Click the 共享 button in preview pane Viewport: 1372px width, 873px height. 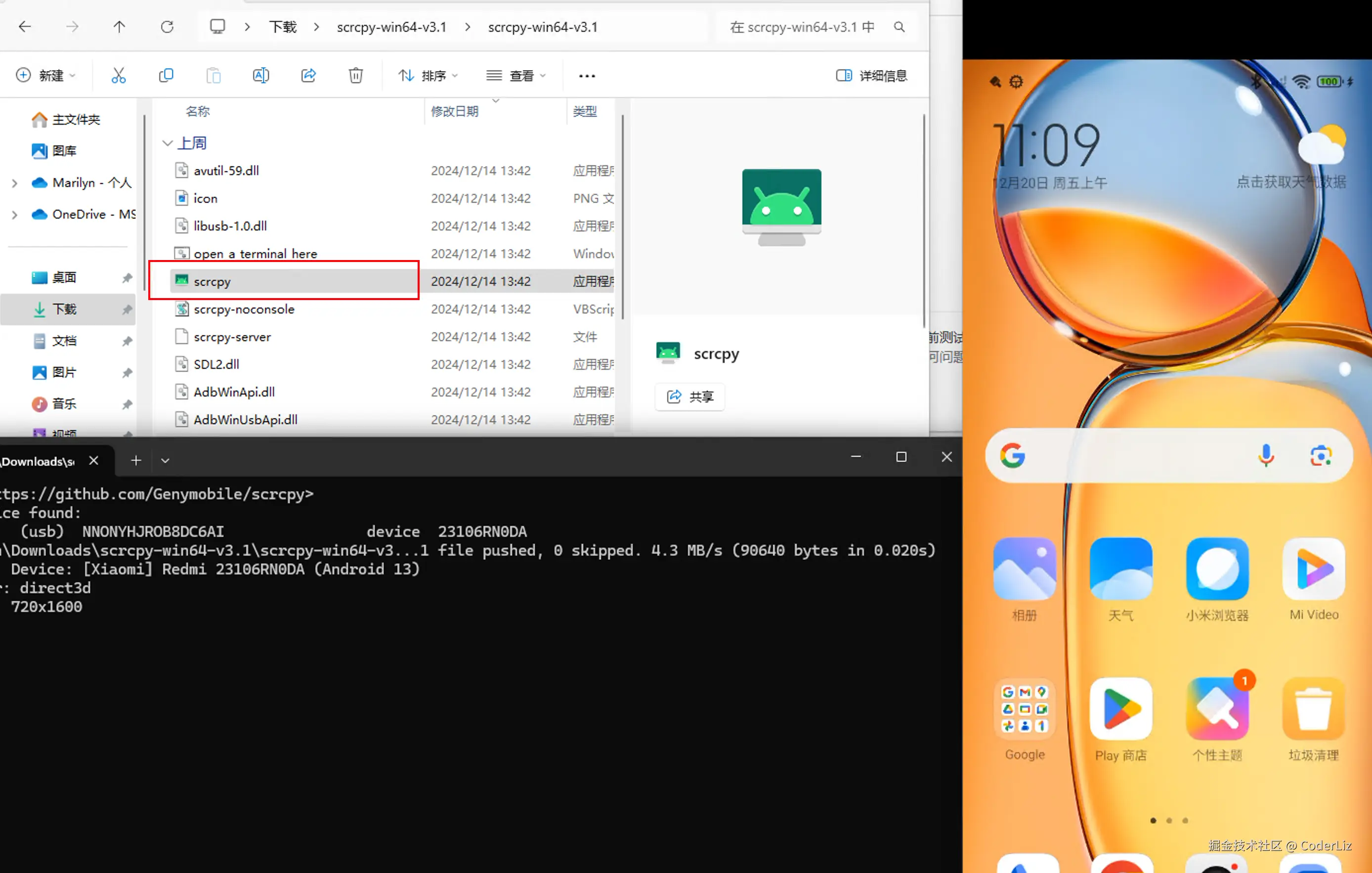pos(689,396)
